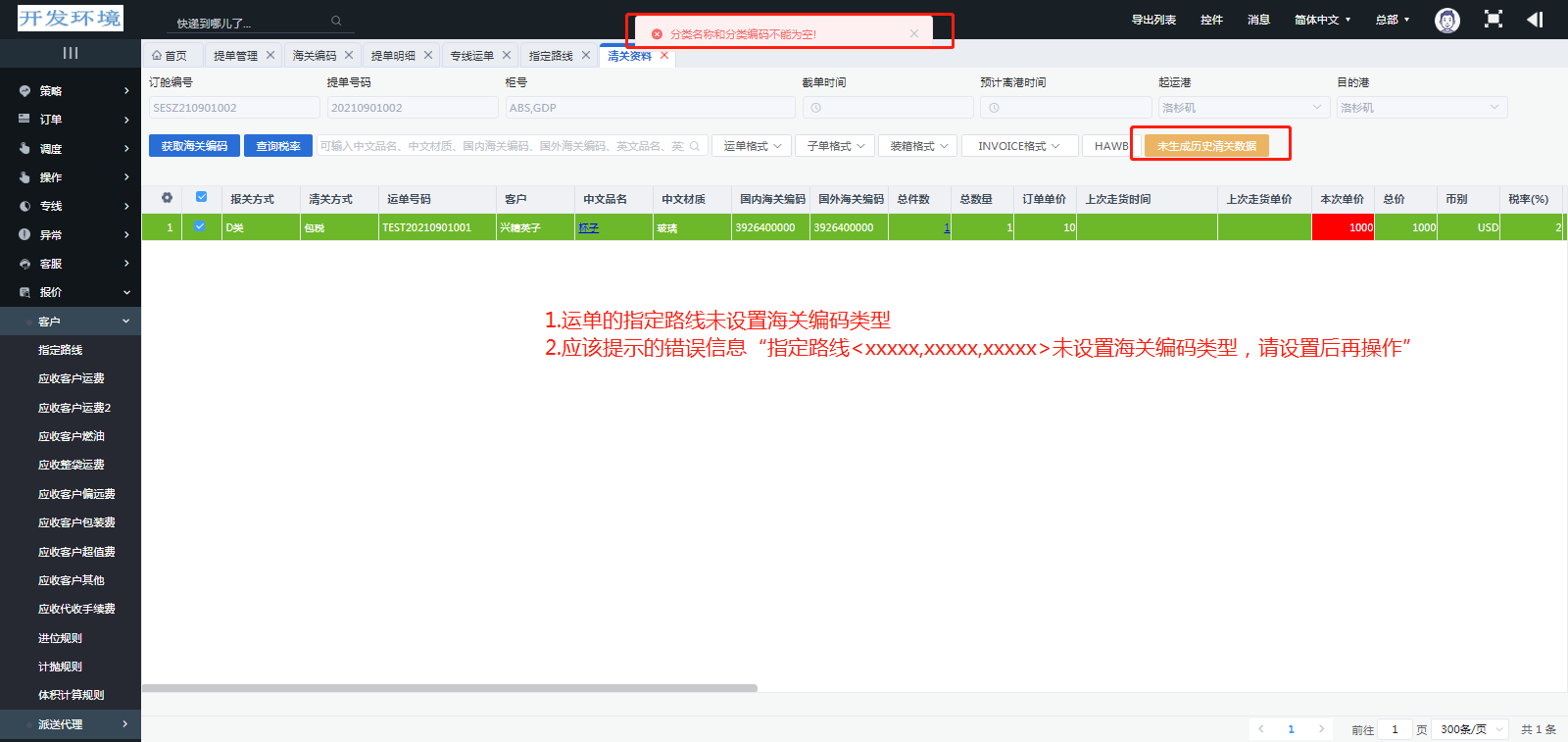Screen dimensions: 1568x742
Task: Click 未生成历史清关数据 orange button
Action: click(x=1206, y=146)
